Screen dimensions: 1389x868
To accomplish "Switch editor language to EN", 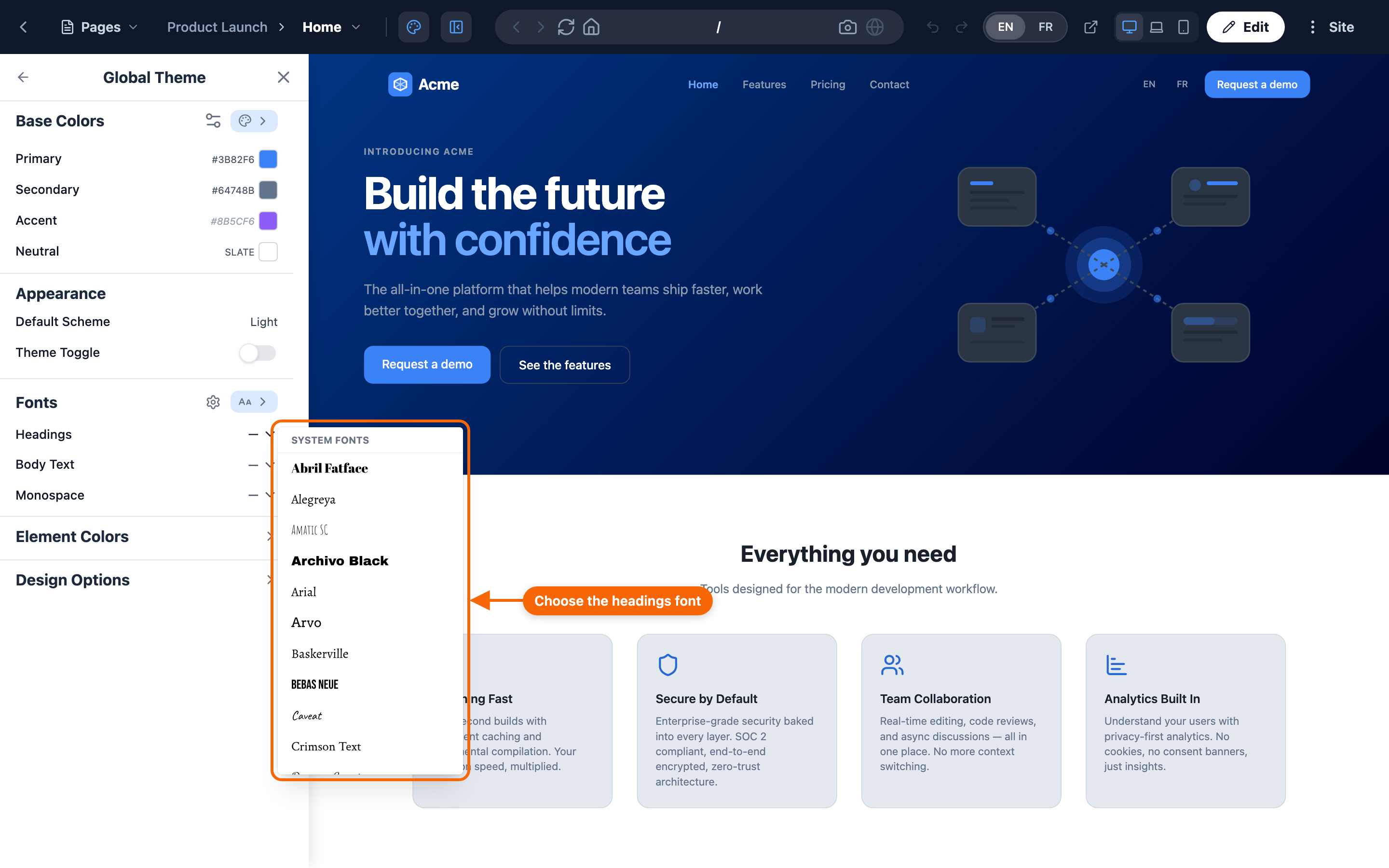I will coord(1005,27).
